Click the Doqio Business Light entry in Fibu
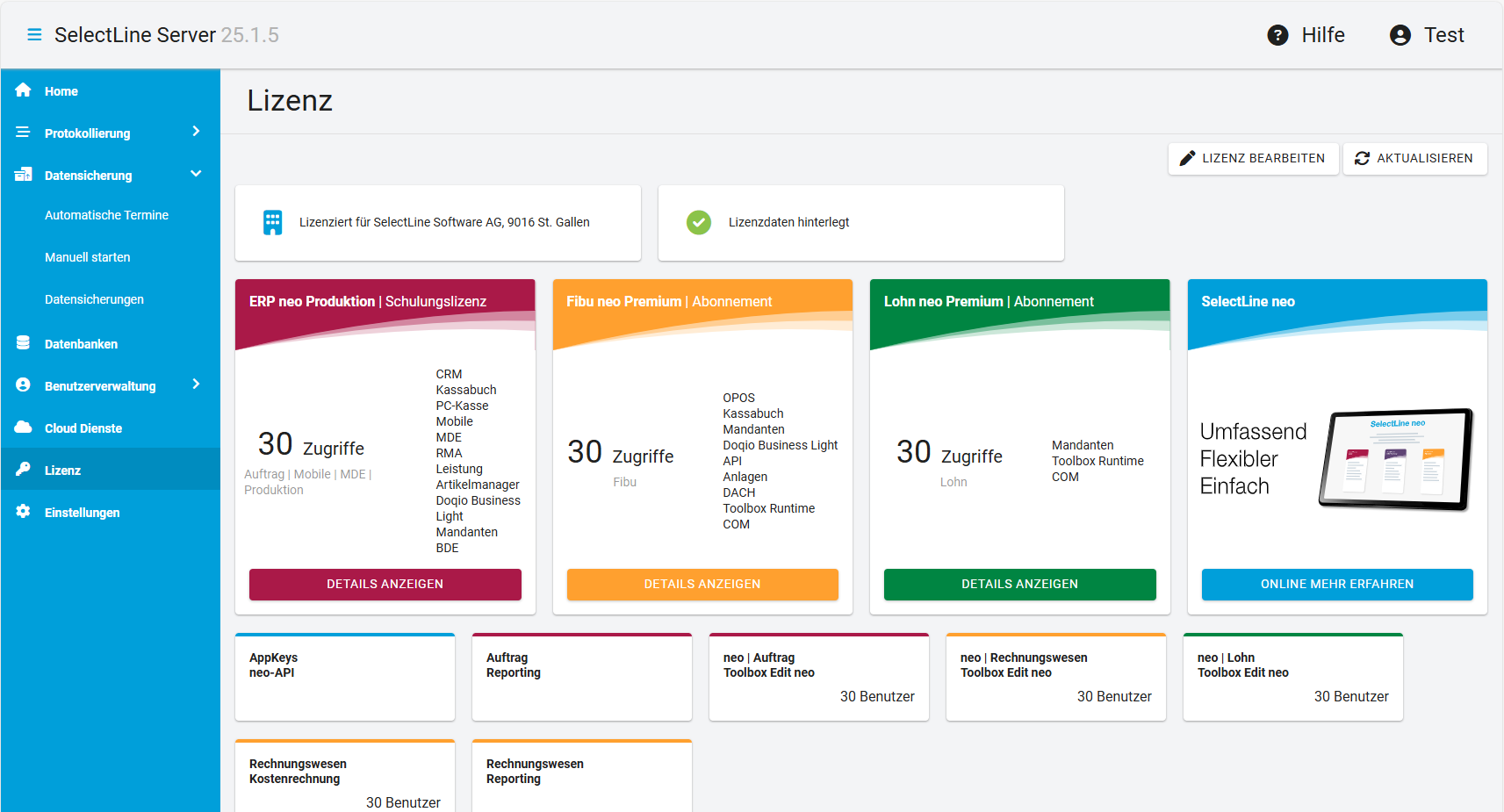The width and height of the screenshot is (1504, 812). point(781,445)
